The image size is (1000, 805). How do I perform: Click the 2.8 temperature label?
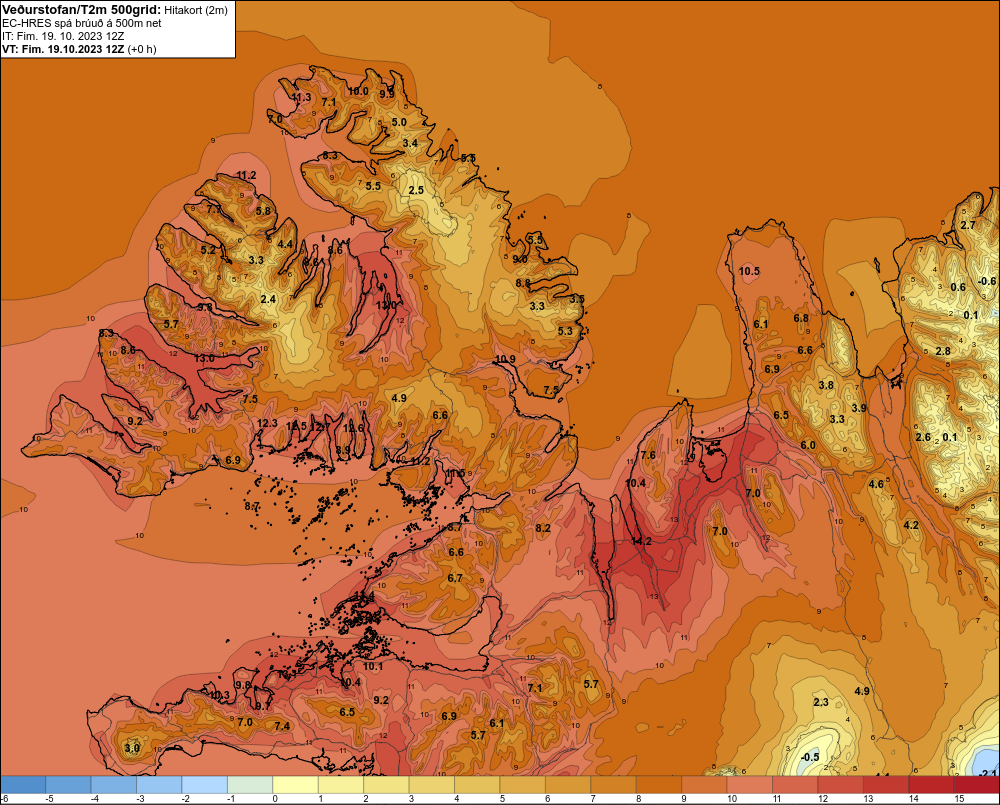[x=943, y=351]
